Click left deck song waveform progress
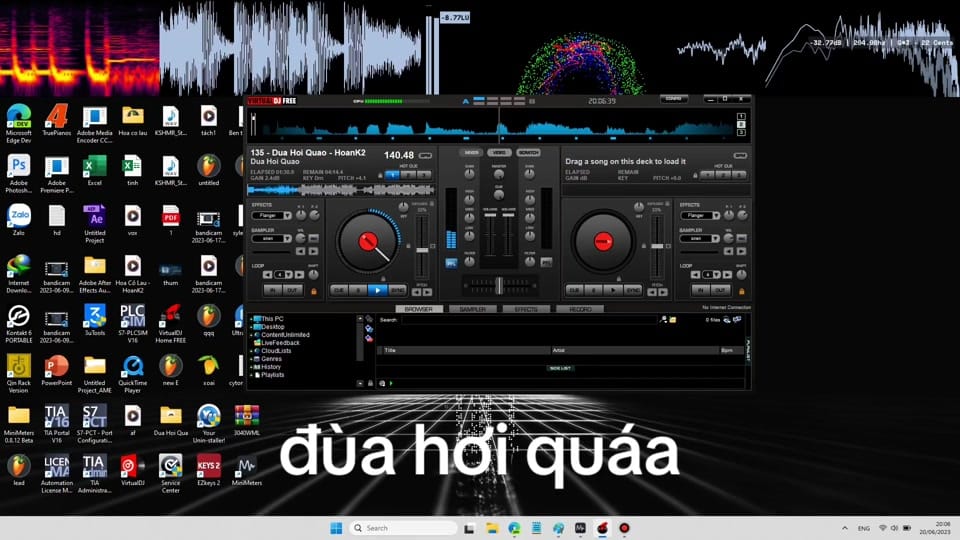 point(340,190)
